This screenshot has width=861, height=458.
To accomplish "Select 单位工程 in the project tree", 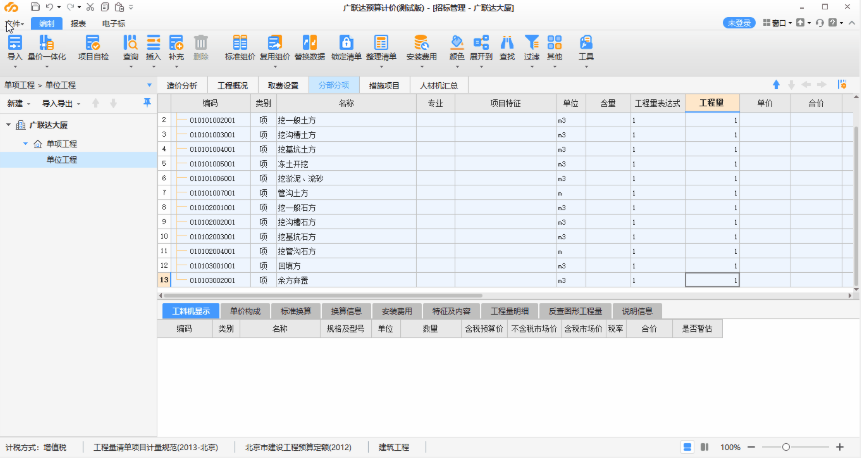I will point(61,160).
